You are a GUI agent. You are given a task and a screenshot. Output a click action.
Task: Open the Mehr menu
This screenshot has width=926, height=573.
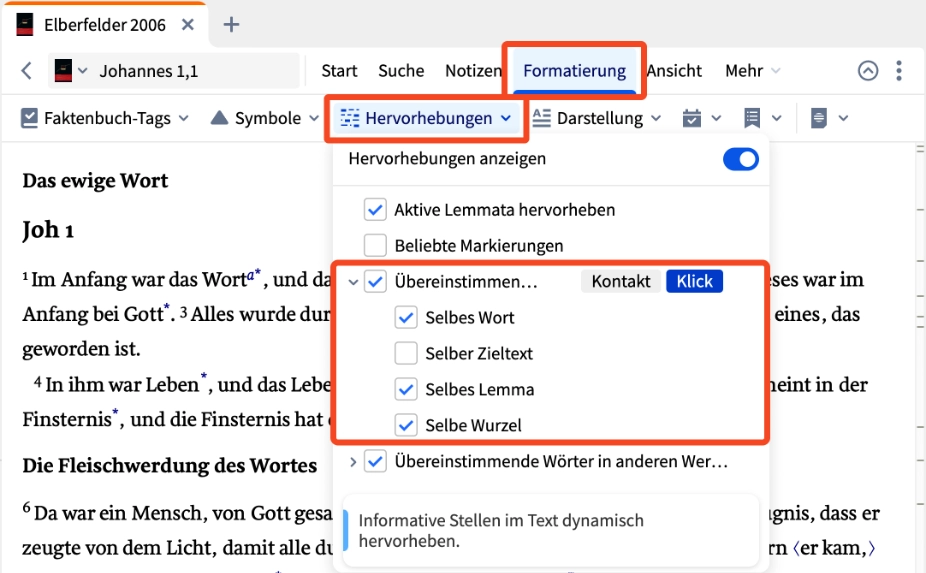point(752,71)
